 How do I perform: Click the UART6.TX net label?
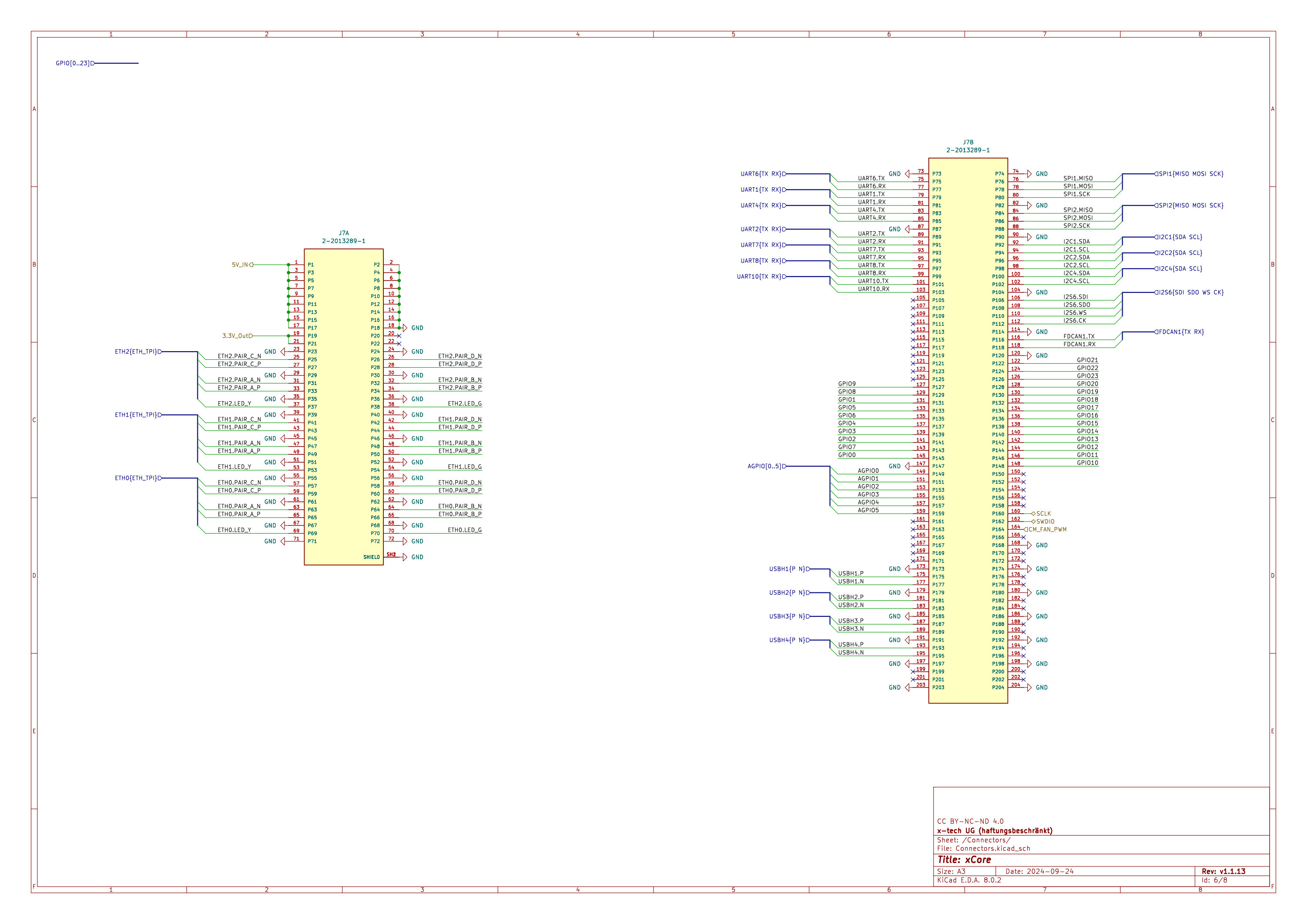point(871,178)
